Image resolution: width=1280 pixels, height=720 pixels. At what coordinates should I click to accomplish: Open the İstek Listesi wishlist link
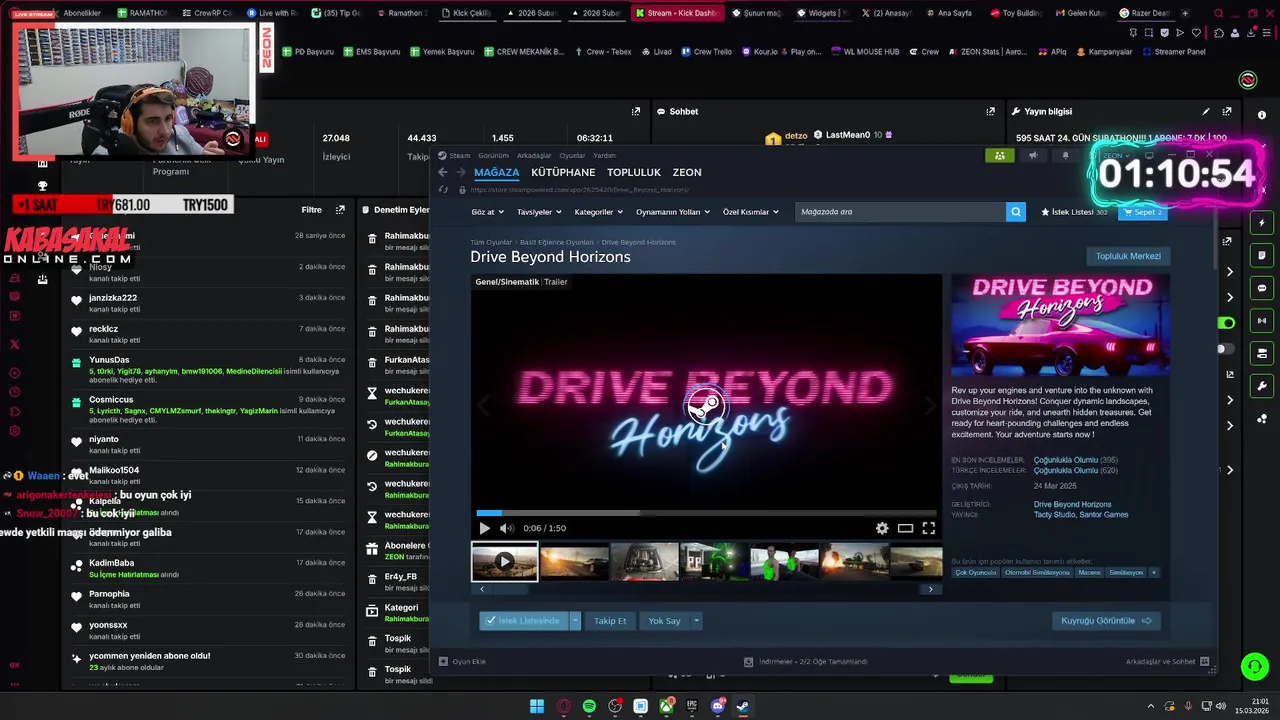pos(1075,212)
